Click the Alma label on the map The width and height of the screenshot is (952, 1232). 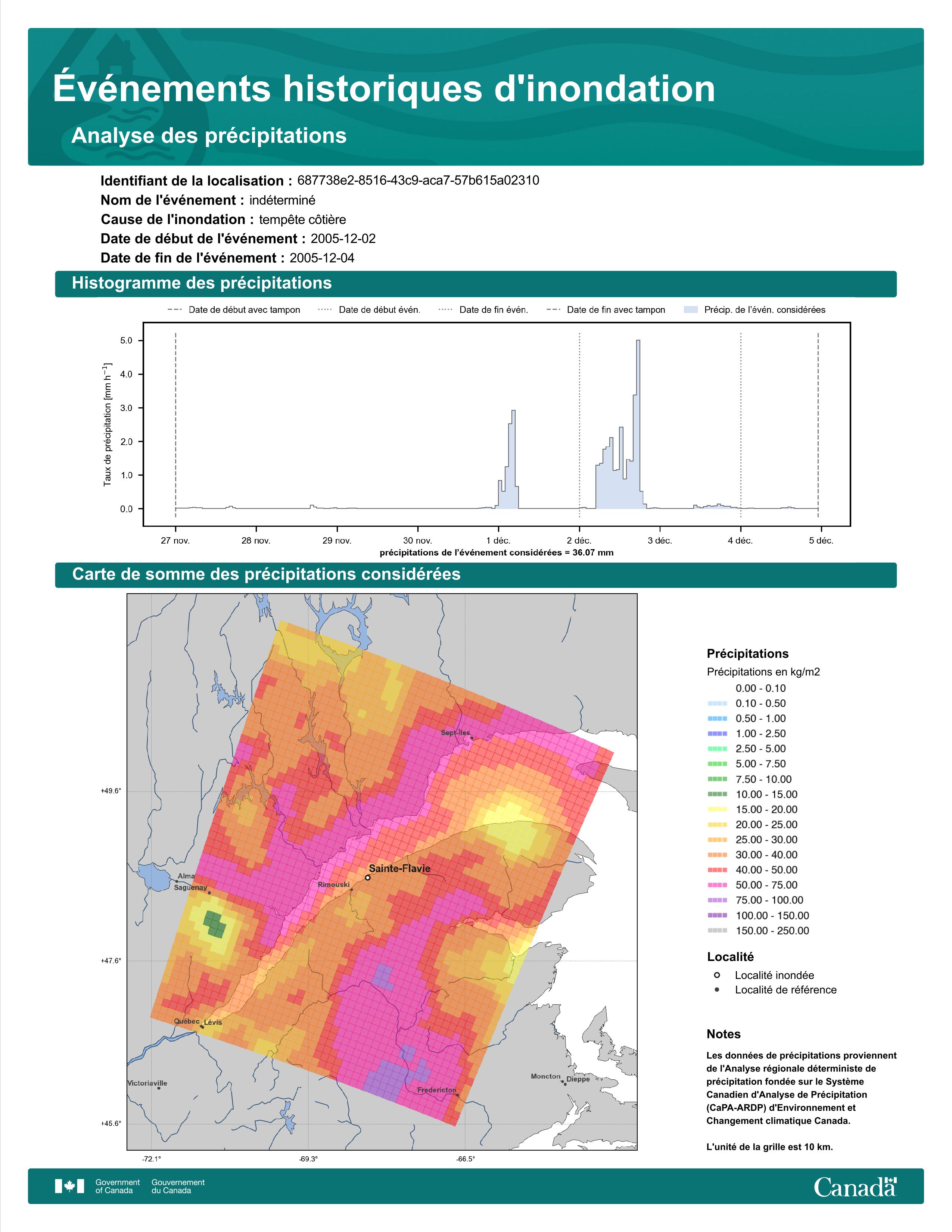[x=186, y=876]
